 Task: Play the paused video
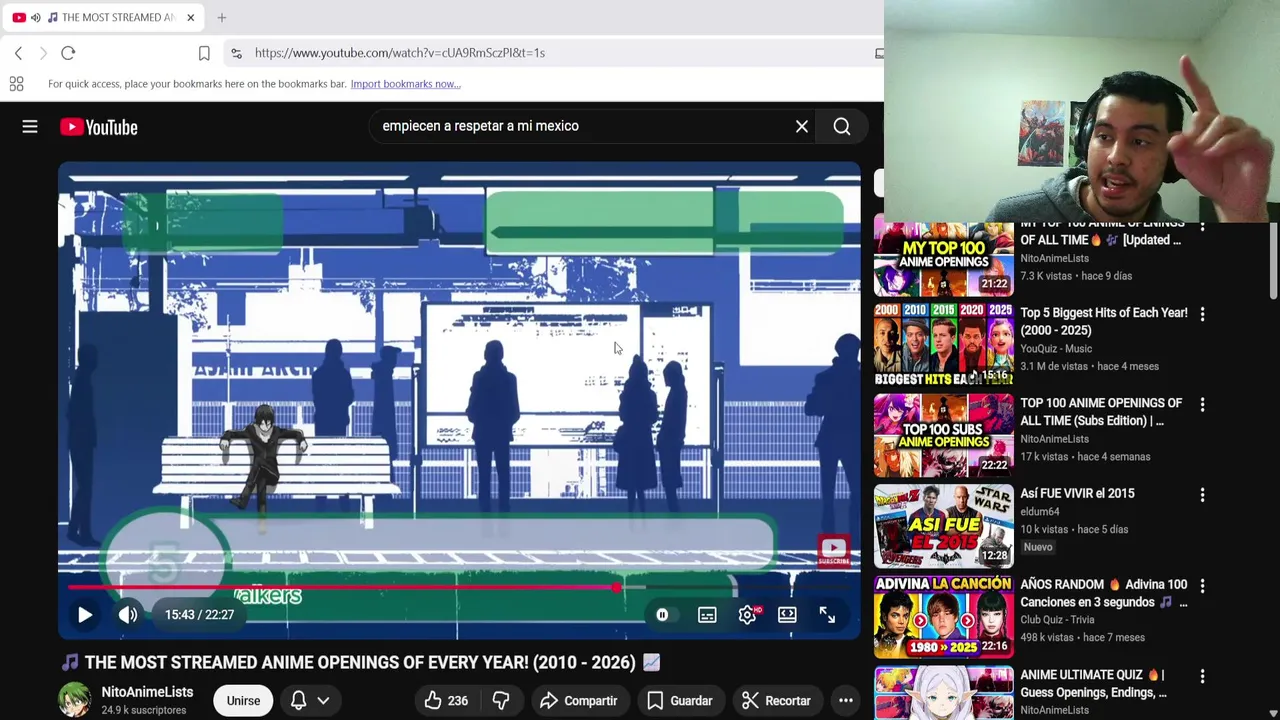click(85, 615)
